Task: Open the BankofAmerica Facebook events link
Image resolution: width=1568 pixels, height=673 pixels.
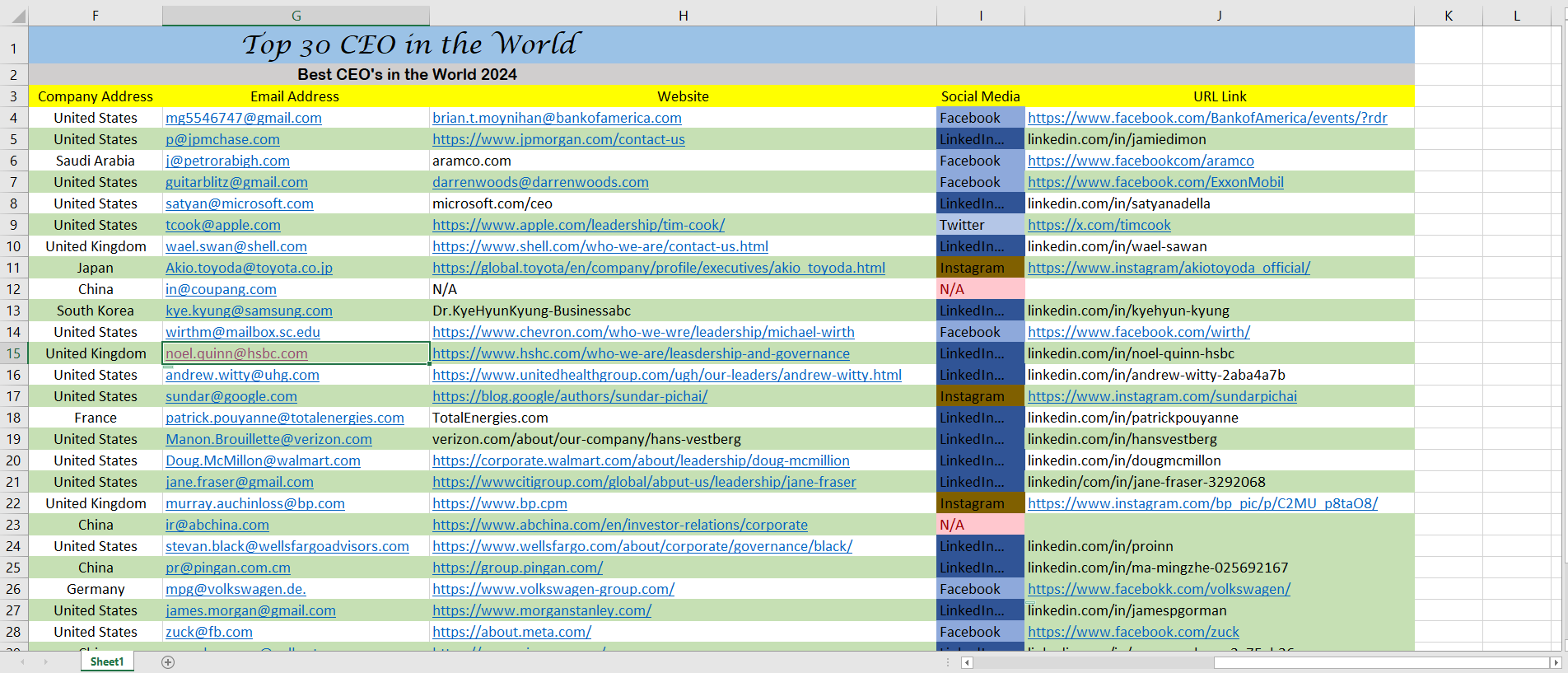Action: point(1207,118)
